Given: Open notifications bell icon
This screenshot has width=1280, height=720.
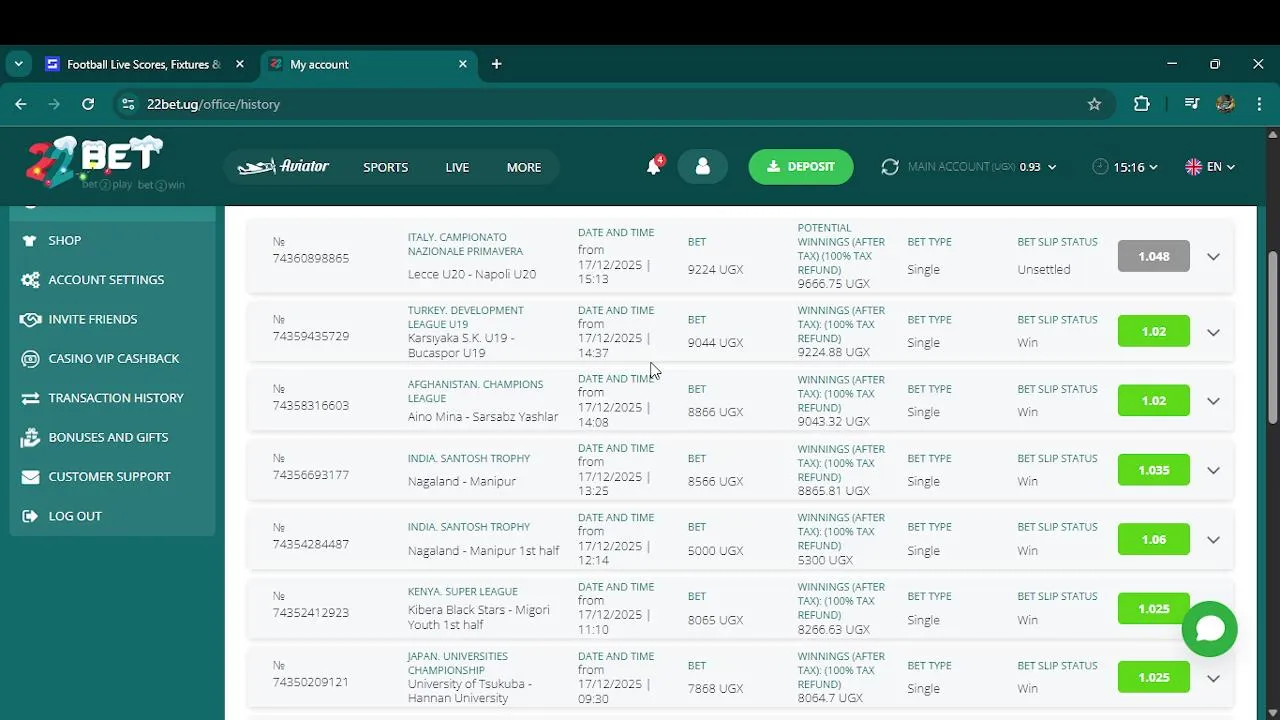Looking at the screenshot, I should tap(654, 166).
